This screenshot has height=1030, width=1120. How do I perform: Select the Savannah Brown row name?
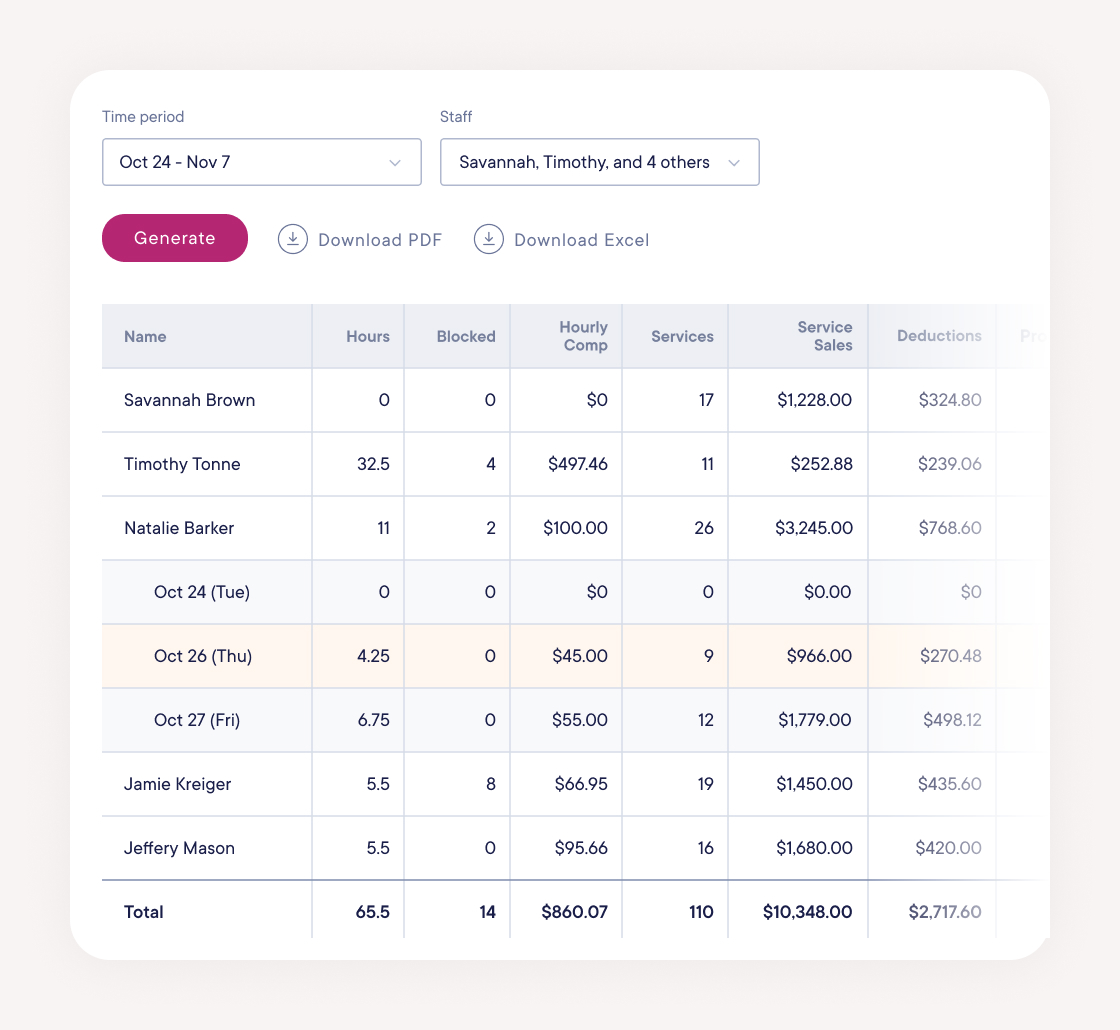coord(189,400)
